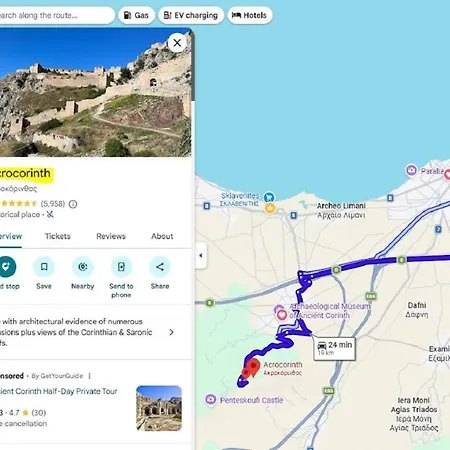
Task: Click the Paralia camera pin
Action: [x=412, y=170]
